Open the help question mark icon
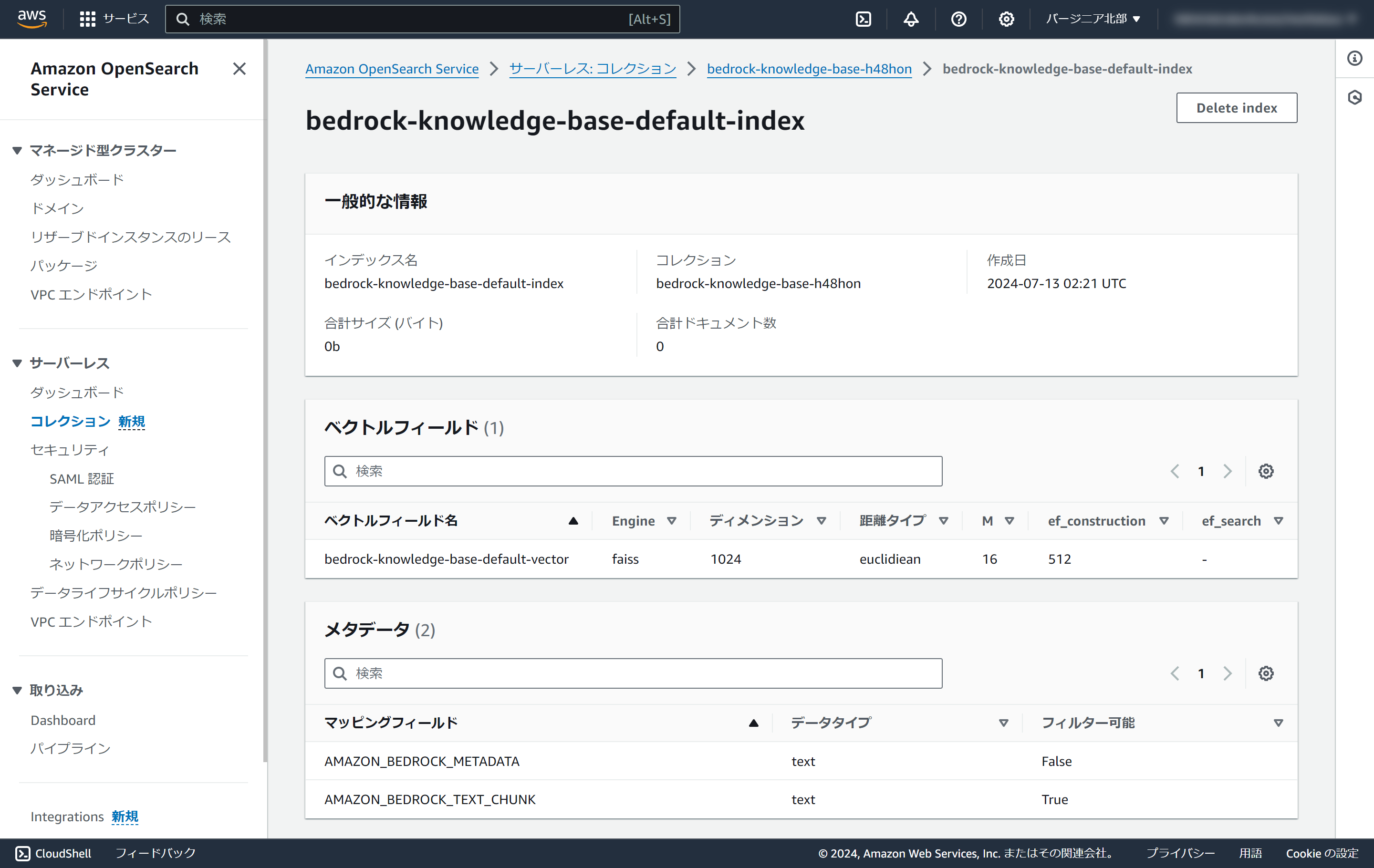The image size is (1374, 868). pyautogui.click(x=958, y=19)
